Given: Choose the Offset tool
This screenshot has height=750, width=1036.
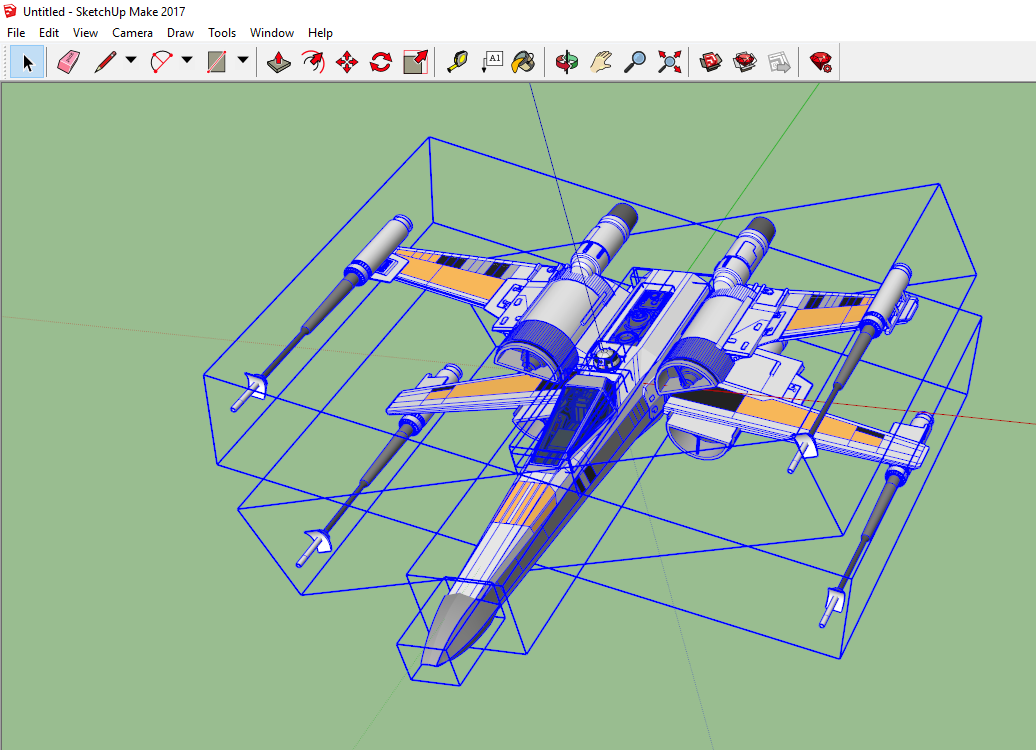Looking at the screenshot, I should click(313, 62).
